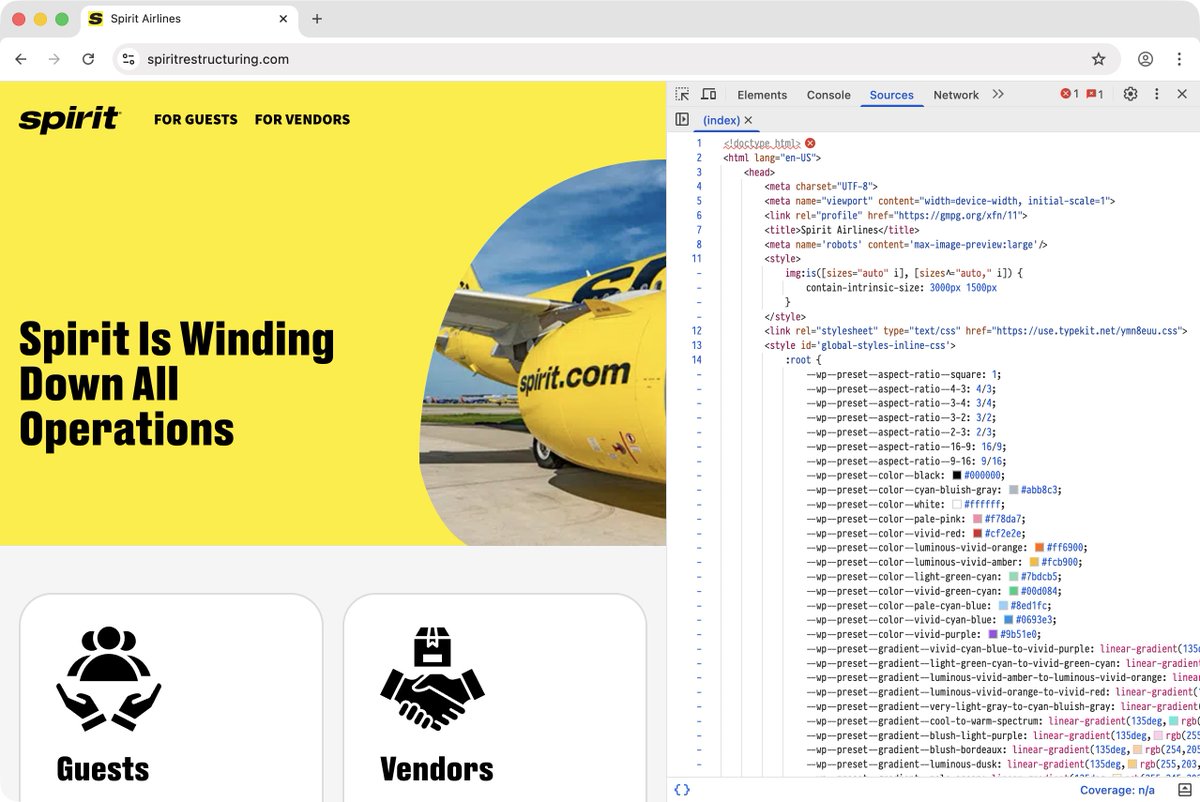1200x802 pixels.
Task: Click the vivid-green-cyan #00d084 swatch
Action: 1014,592
